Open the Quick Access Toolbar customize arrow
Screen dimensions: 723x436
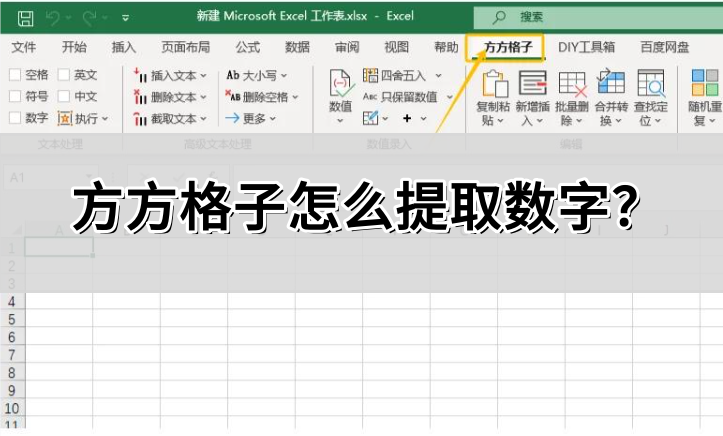click(125, 18)
